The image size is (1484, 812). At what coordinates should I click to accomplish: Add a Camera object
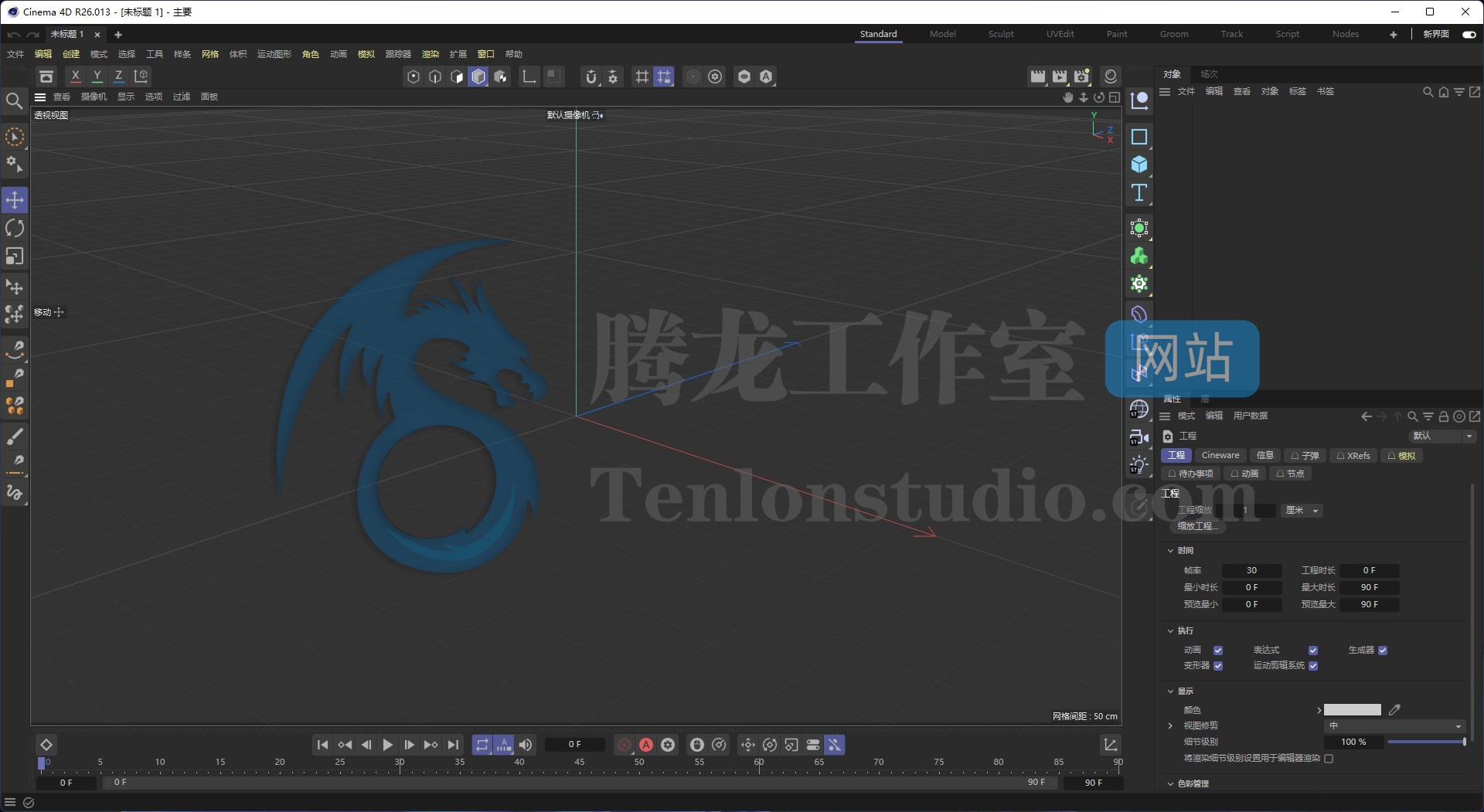(x=1139, y=437)
